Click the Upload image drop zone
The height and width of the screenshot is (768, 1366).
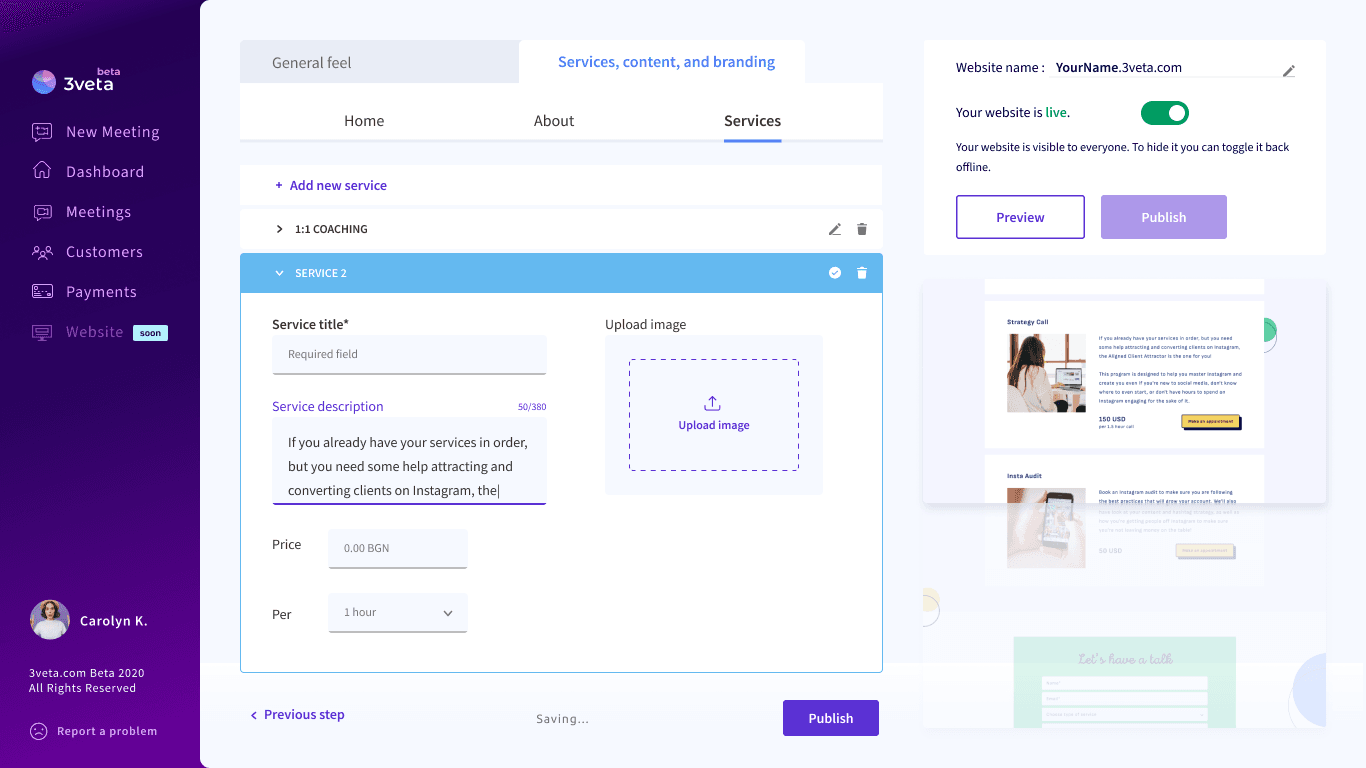pos(714,415)
